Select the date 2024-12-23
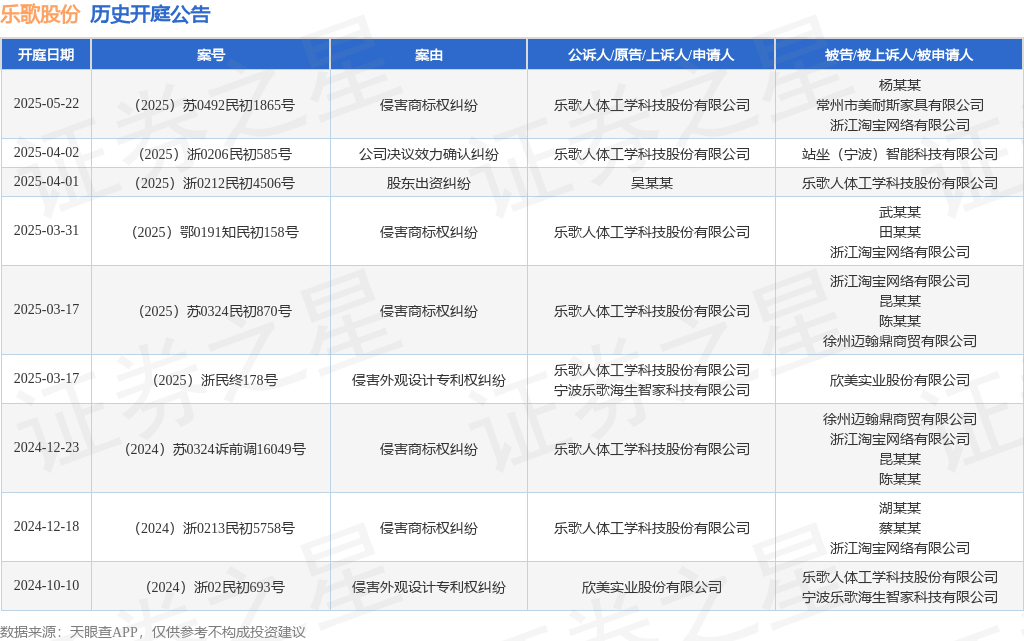The width and height of the screenshot is (1024, 641). (46, 447)
